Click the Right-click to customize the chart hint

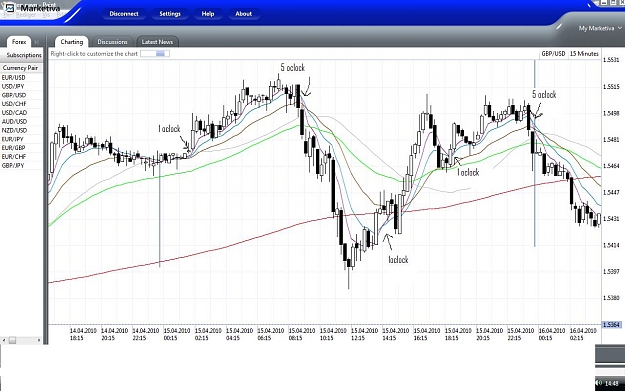coord(94,53)
